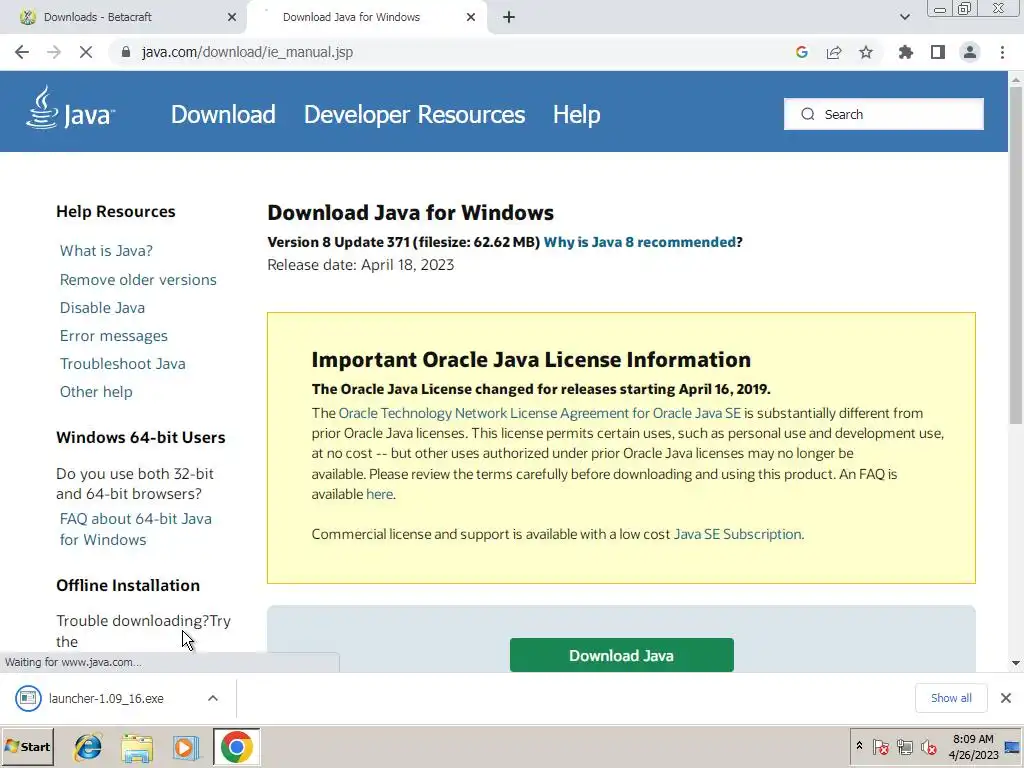Click the 'Download Java for Windows' heading
This screenshot has height=768, width=1024.
point(410,213)
